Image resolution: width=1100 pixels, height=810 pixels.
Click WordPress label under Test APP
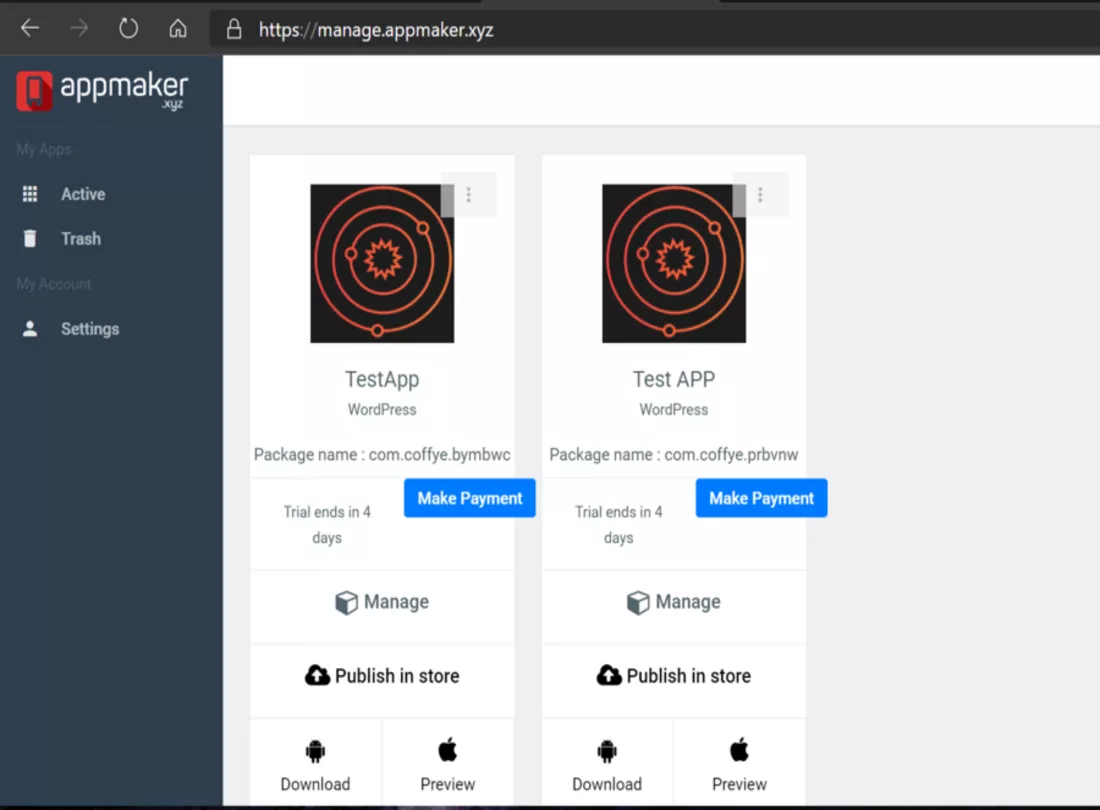(673, 410)
